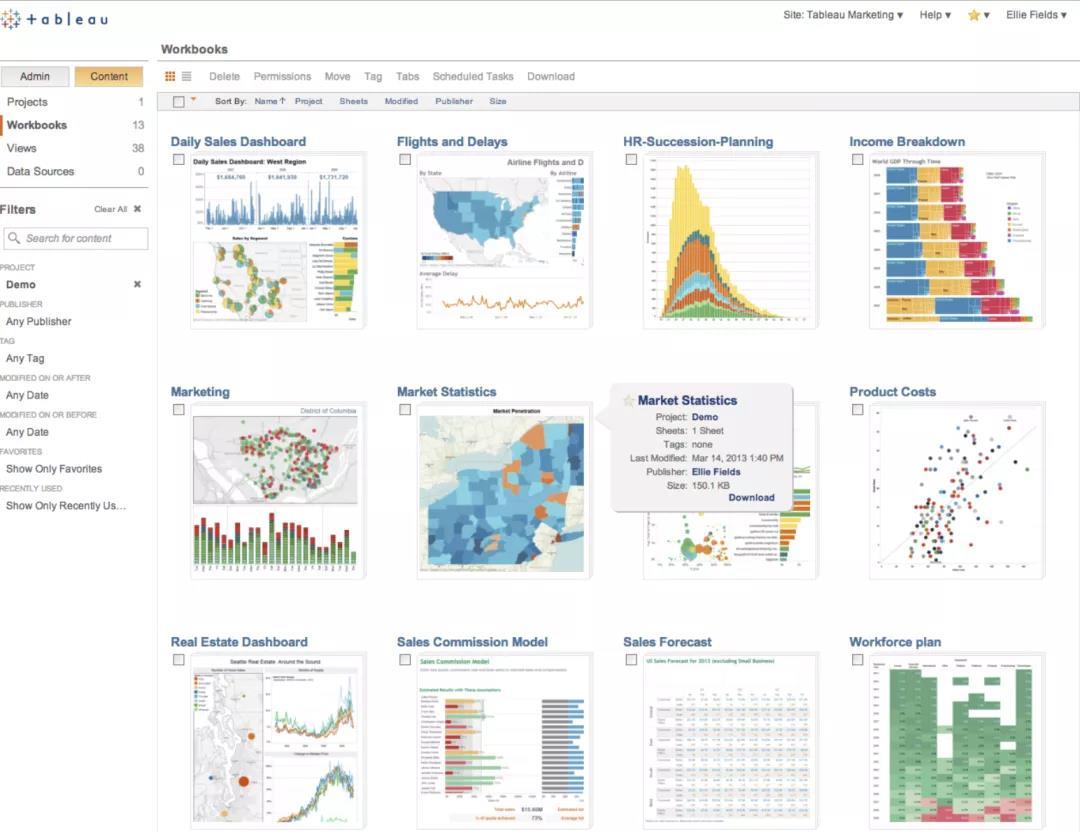1080x832 pixels.
Task: Switch to the Content tab
Action: click(x=109, y=76)
